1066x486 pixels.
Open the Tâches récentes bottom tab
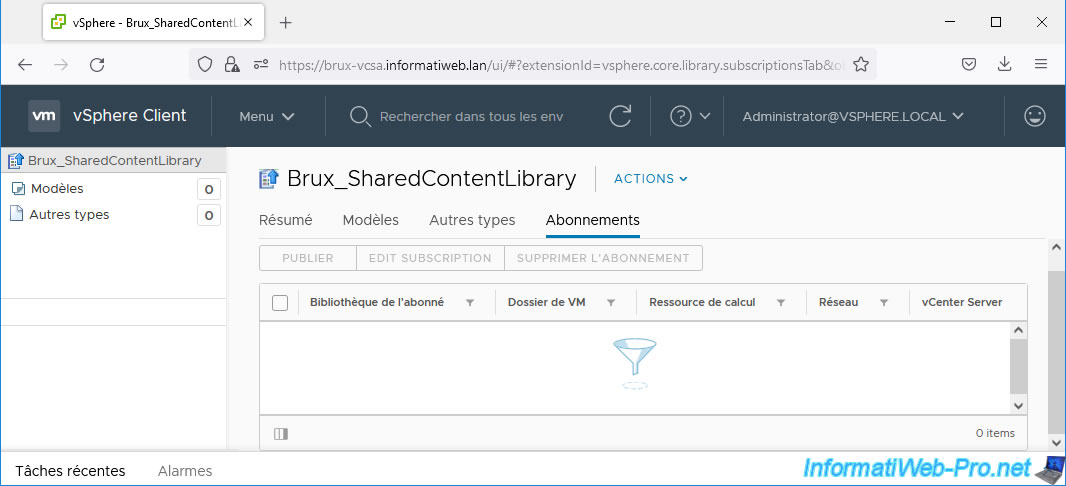(x=70, y=470)
